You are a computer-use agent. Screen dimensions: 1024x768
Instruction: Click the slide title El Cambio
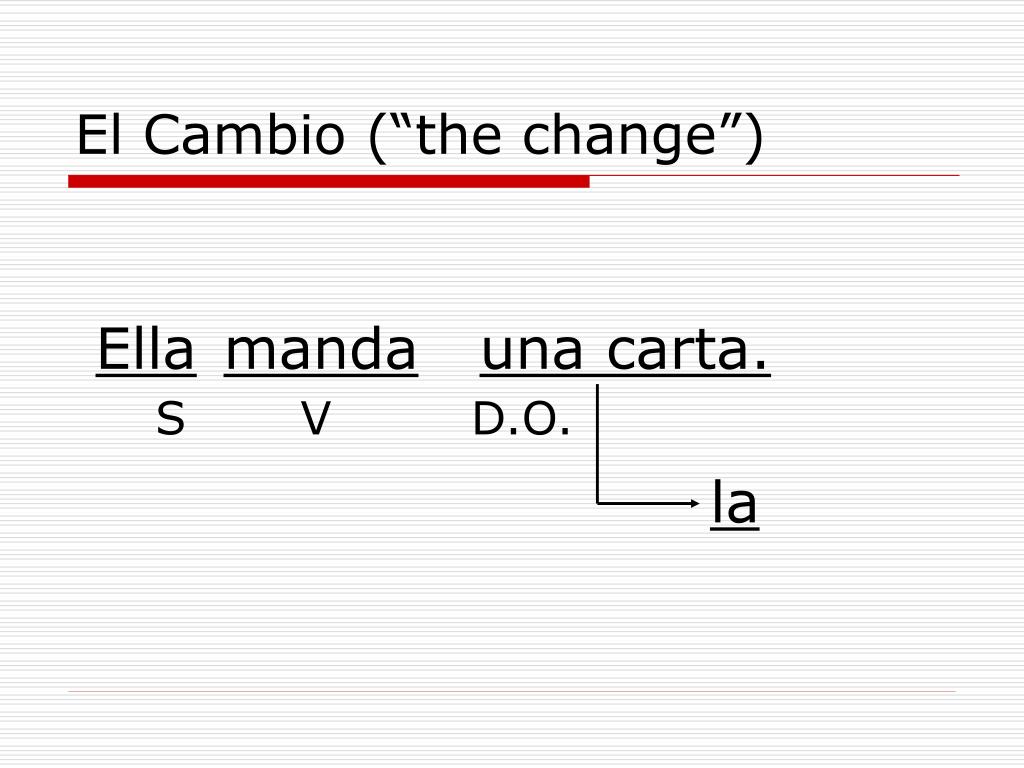point(420,136)
